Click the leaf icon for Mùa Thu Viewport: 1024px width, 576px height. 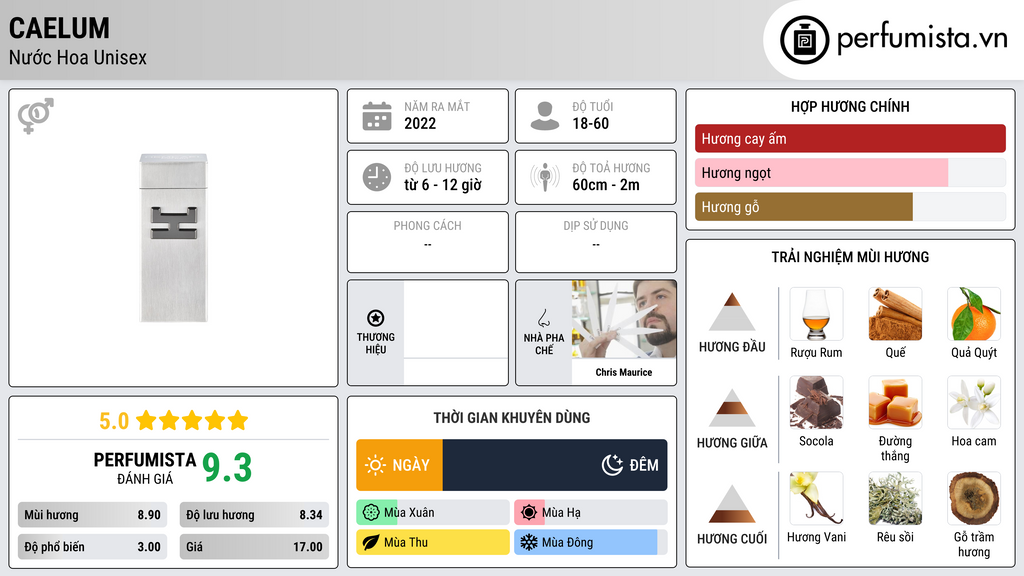(371, 543)
